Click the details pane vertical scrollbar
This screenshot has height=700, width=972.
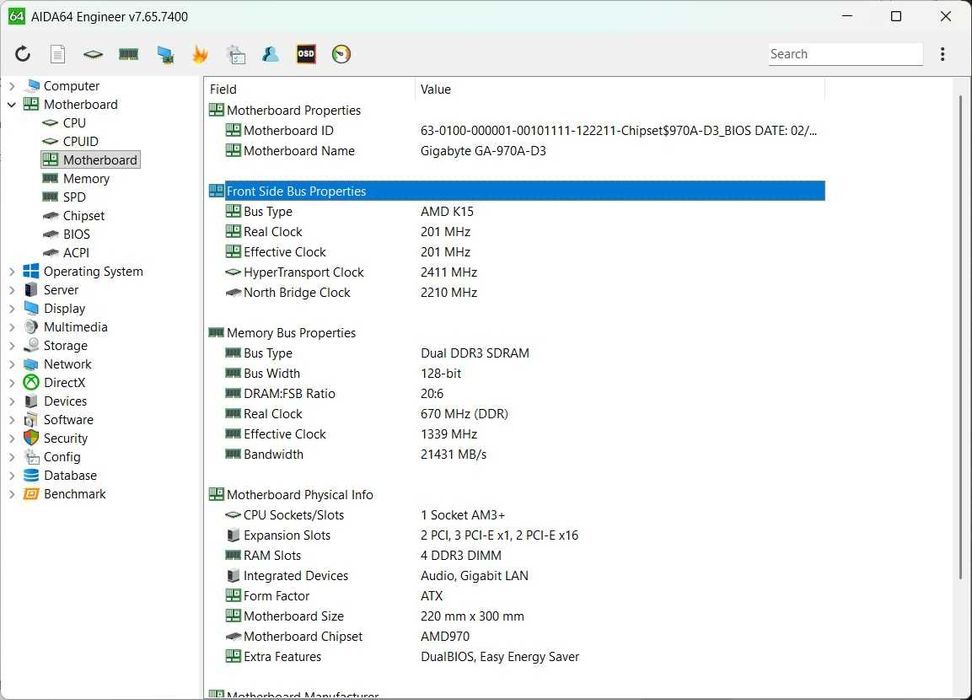point(960,338)
